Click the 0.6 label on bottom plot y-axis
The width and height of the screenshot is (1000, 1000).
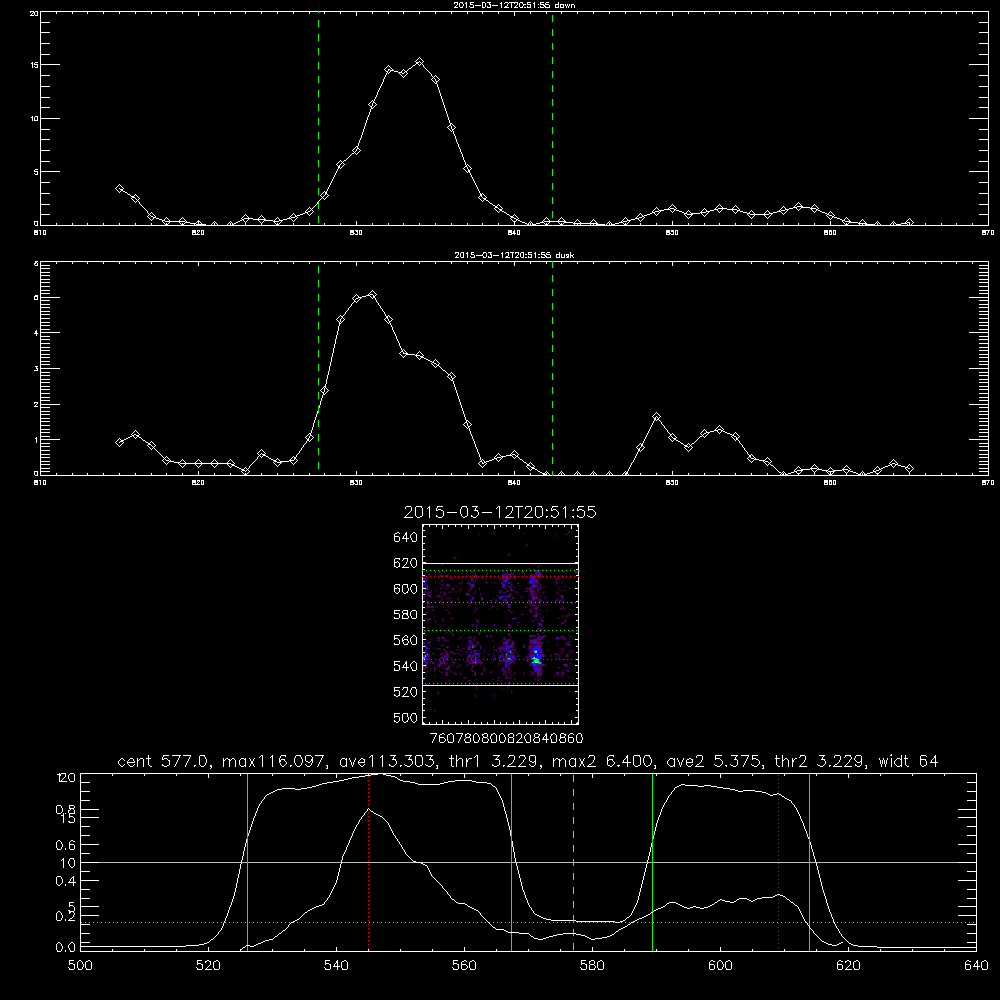pyautogui.click(x=65, y=845)
